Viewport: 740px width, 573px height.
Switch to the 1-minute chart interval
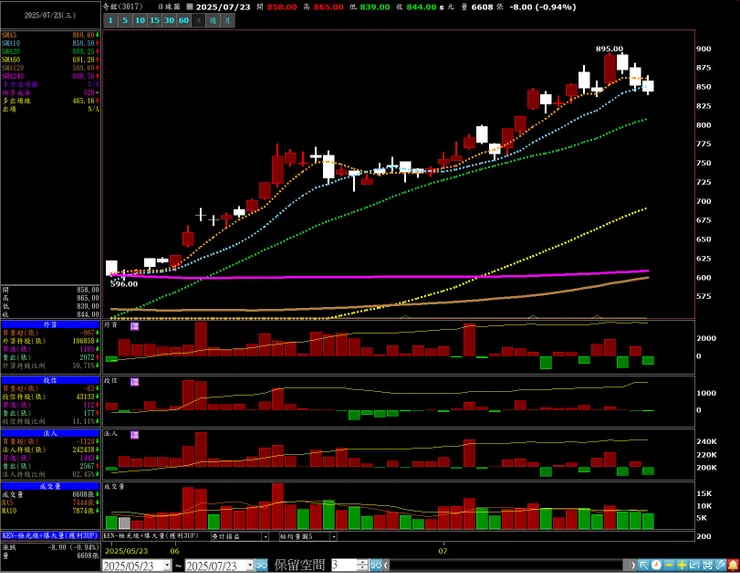pos(110,21)
